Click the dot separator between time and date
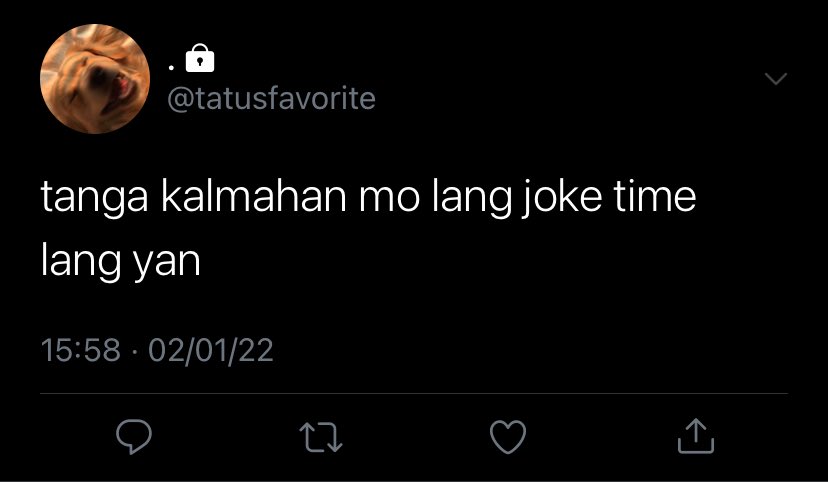Image resolution: width=828 pixels, height=482 pixels. [135, 351]
